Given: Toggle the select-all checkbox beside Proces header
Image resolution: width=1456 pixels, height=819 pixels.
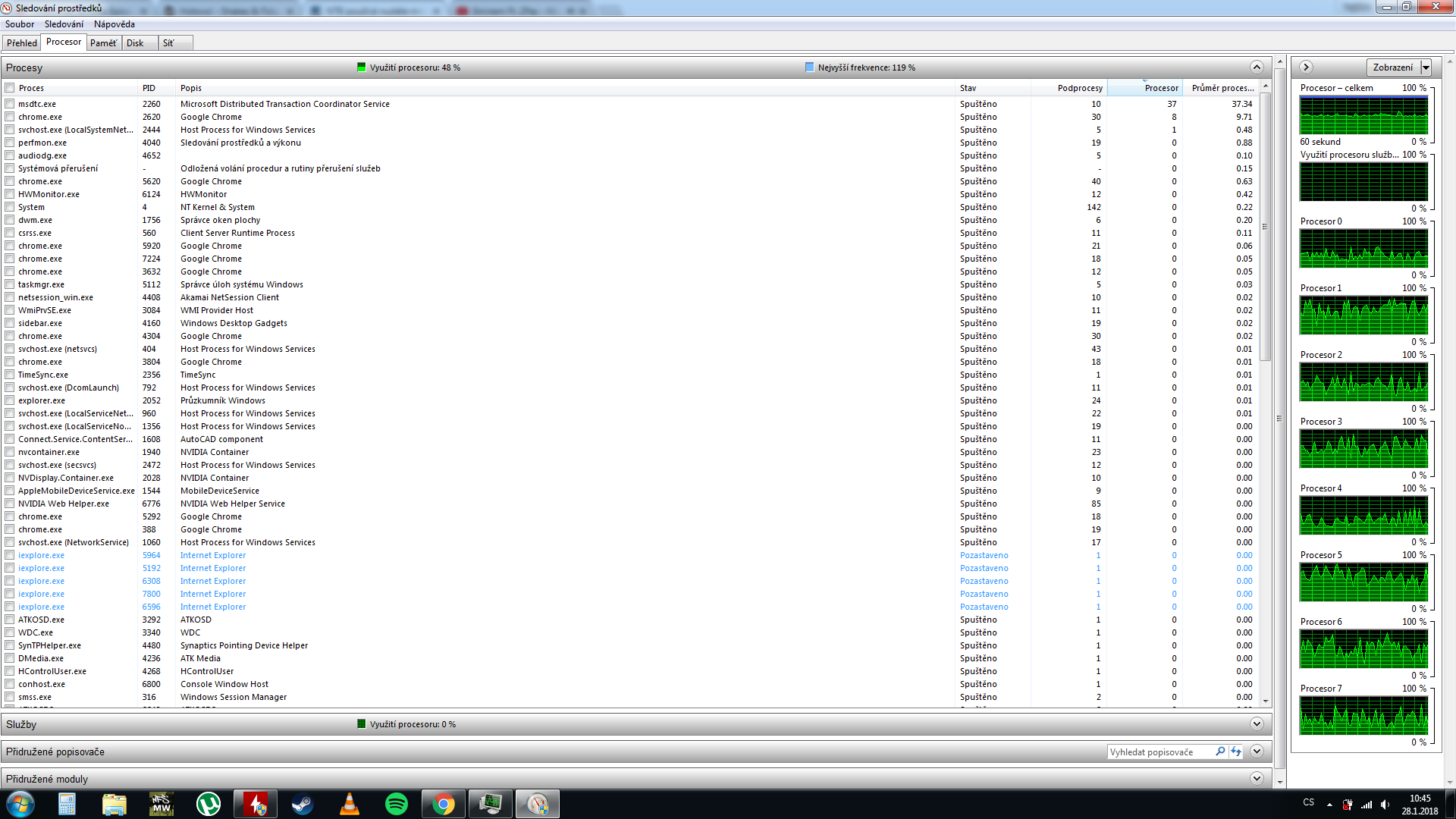Looking at the screenshot, I should (x=10, y=88).
